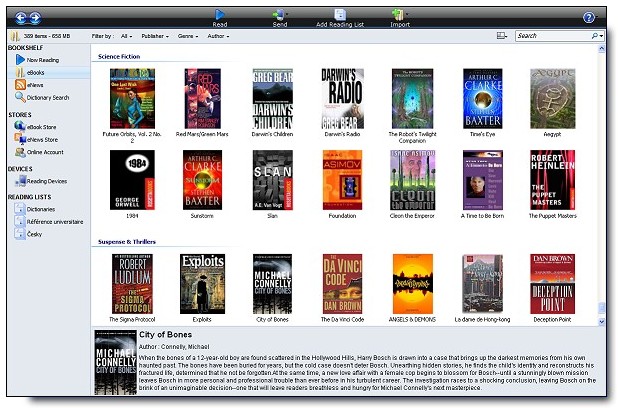This screenshot has height=408, width=618.
Task: Go forward with the right arrow button
Action: coord(35,17)
